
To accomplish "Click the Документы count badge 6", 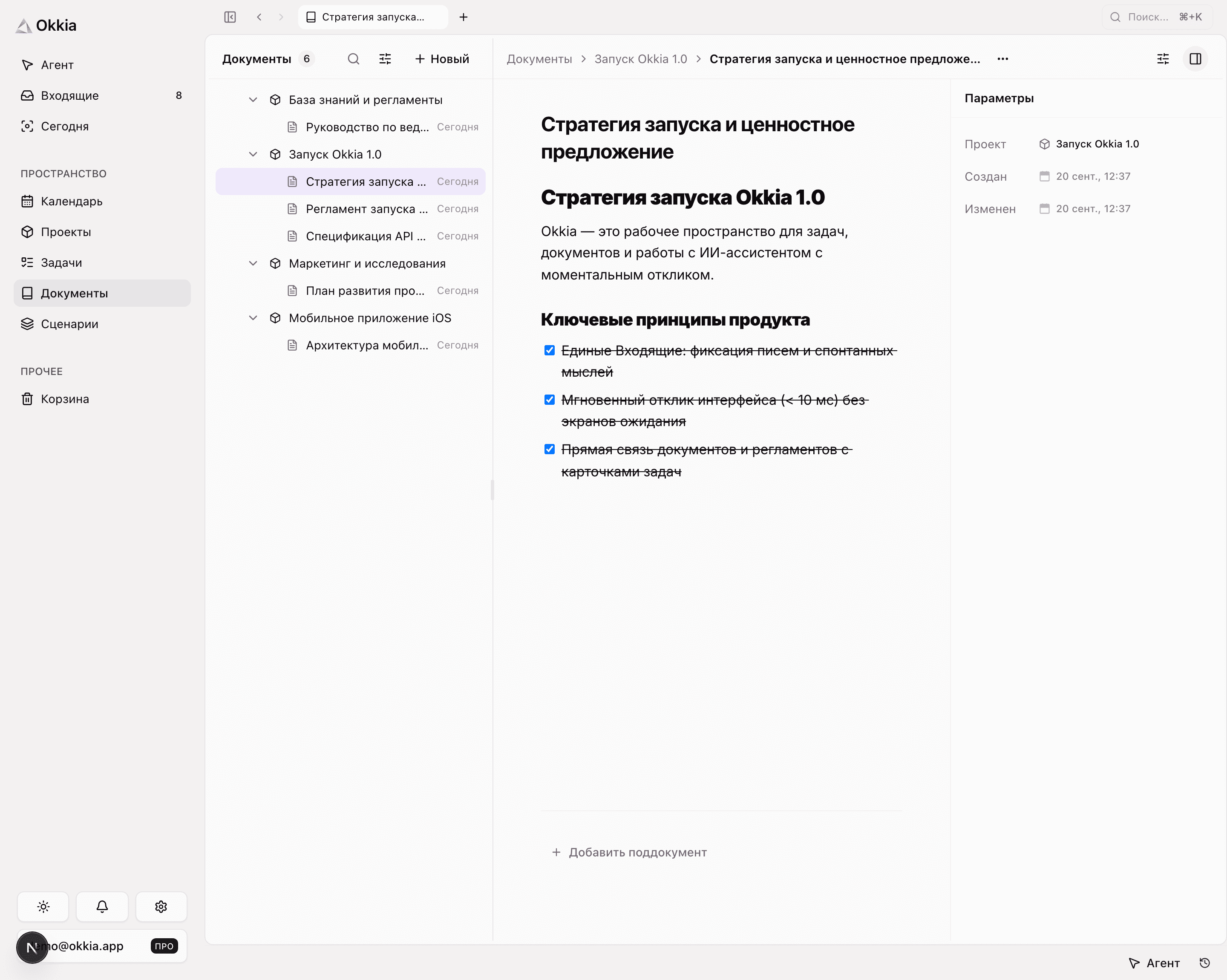I will point(306,59).
